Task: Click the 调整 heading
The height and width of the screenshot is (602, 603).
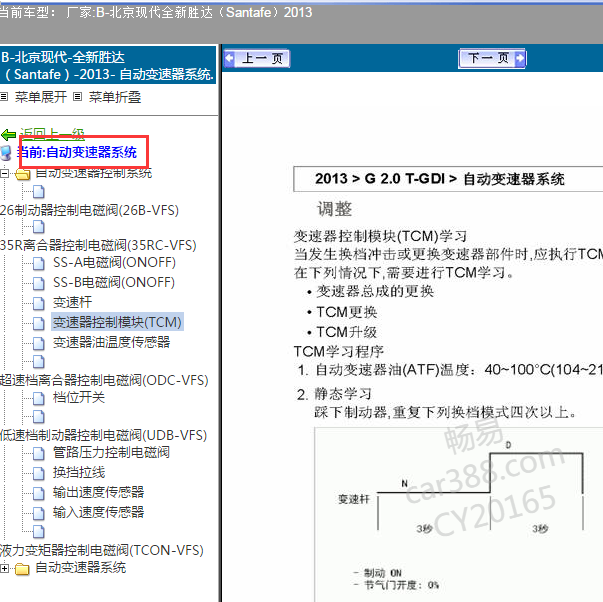Action: tap(334, 209)
